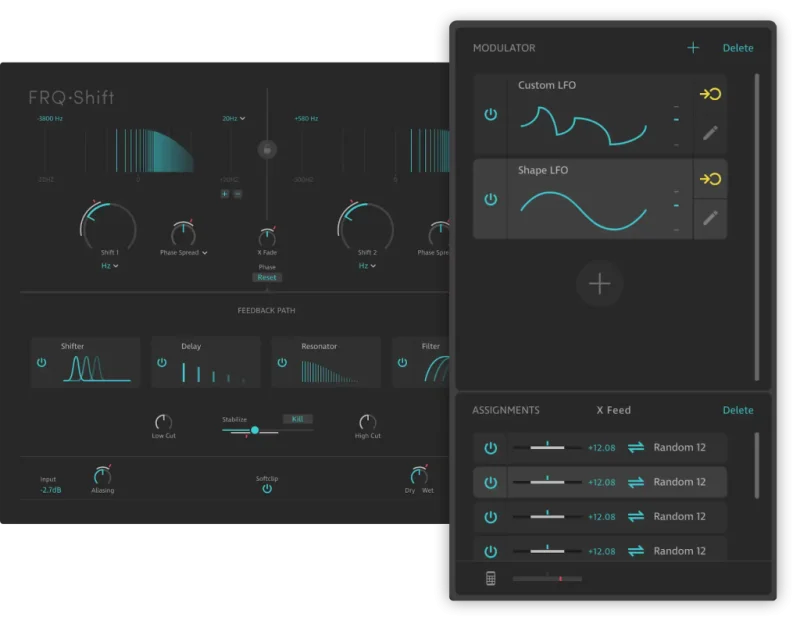Click the High Cut knob
The image size is (800, 624).
[367, 422]
